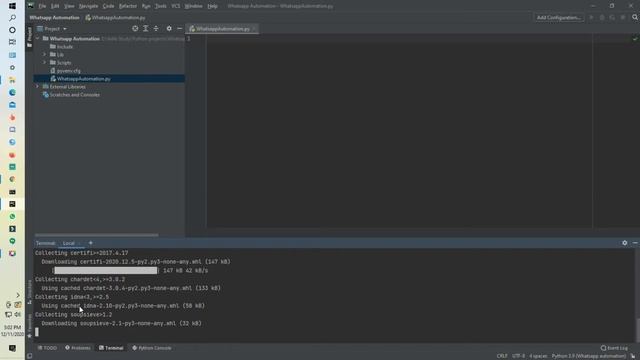Open the Navigate menu
640x360 pixels.
click(x=88, y=6)
